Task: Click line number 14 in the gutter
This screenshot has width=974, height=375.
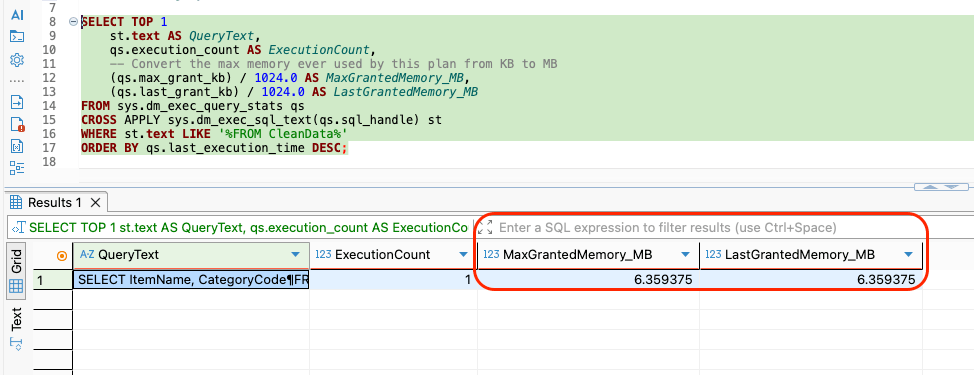Action: 49,106
